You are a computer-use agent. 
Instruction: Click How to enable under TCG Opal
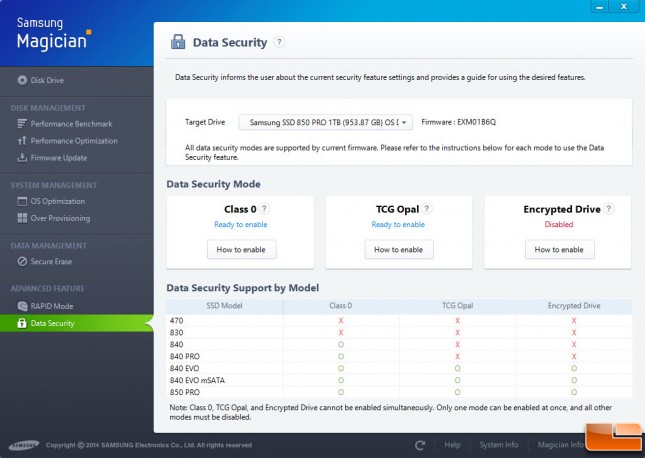399,249
